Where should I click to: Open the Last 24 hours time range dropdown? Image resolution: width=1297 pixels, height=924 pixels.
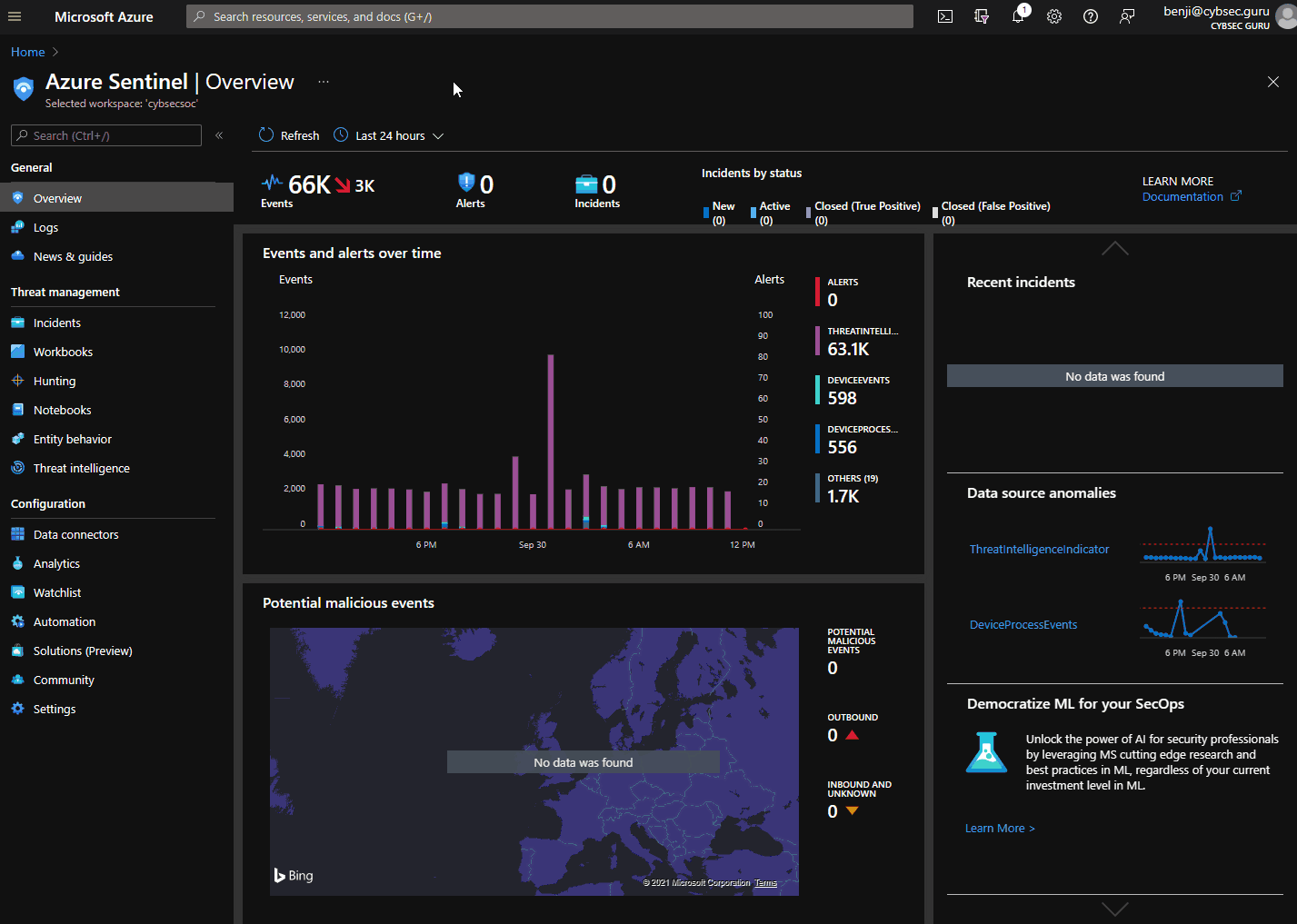[x=388, y=134]
